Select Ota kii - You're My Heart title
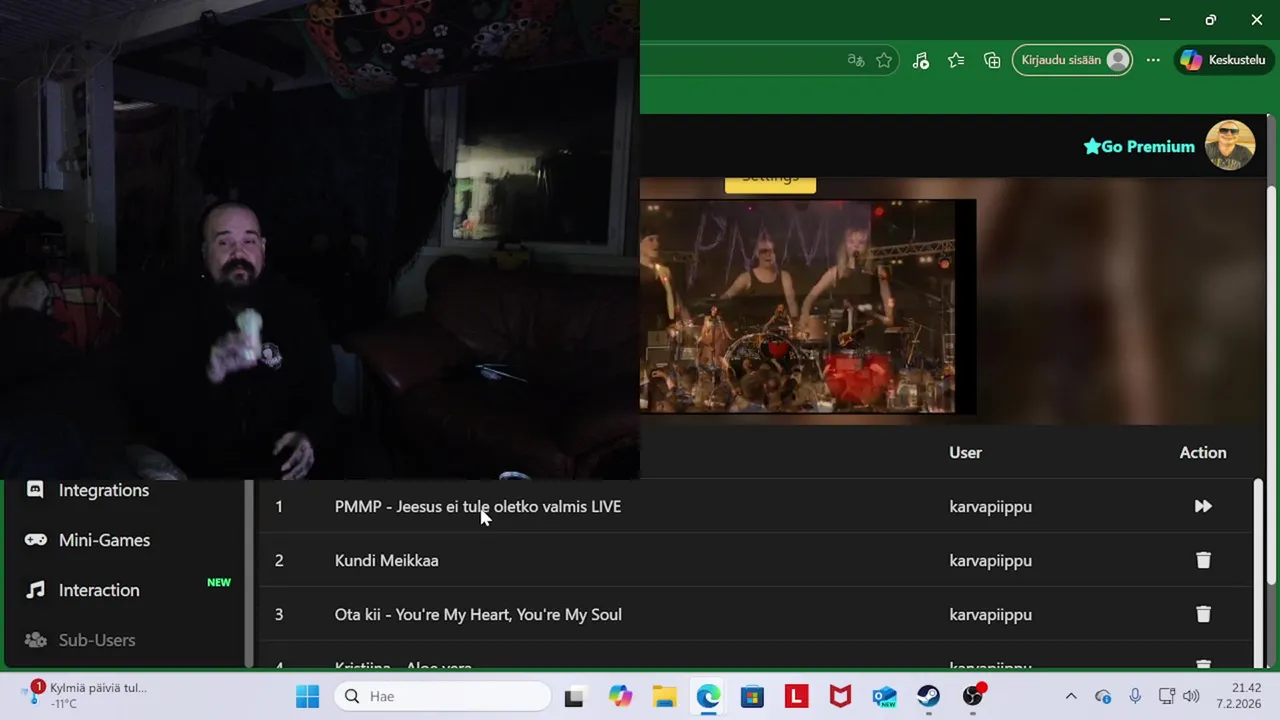The image size is (1280, 720). 478,615
